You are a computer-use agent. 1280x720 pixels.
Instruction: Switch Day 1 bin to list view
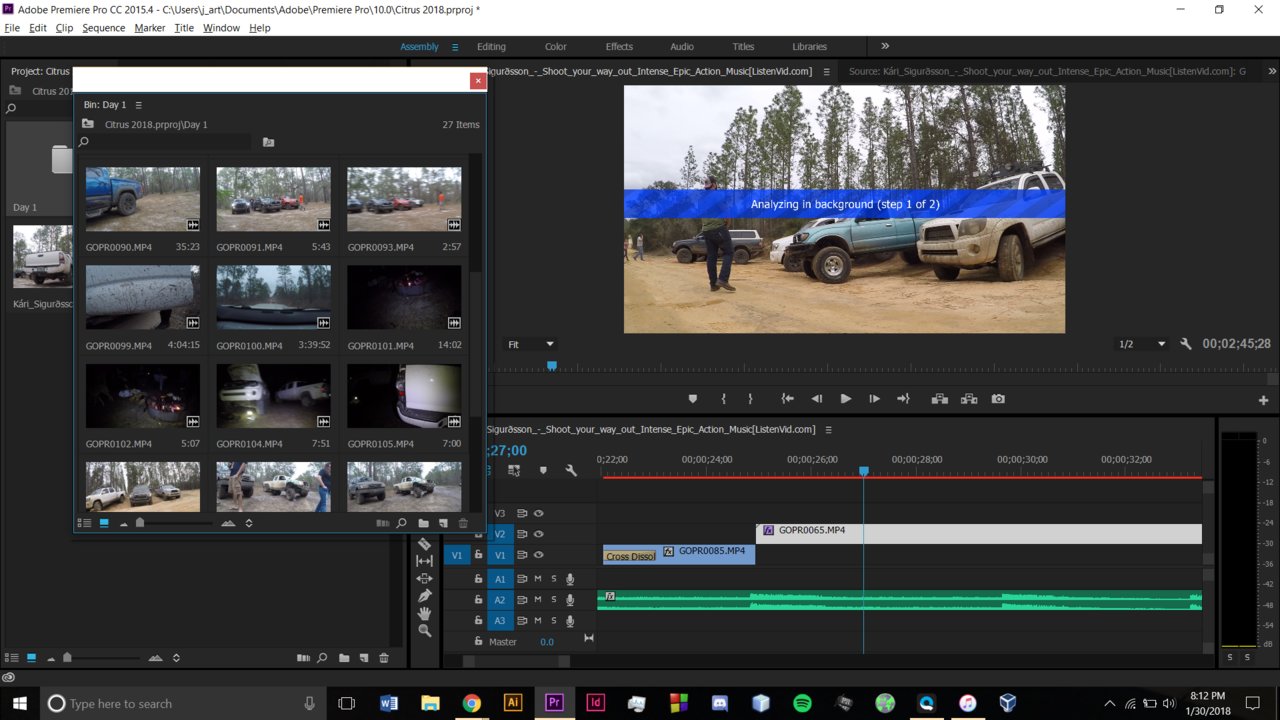pyautogui.click(x=85, y=523)
